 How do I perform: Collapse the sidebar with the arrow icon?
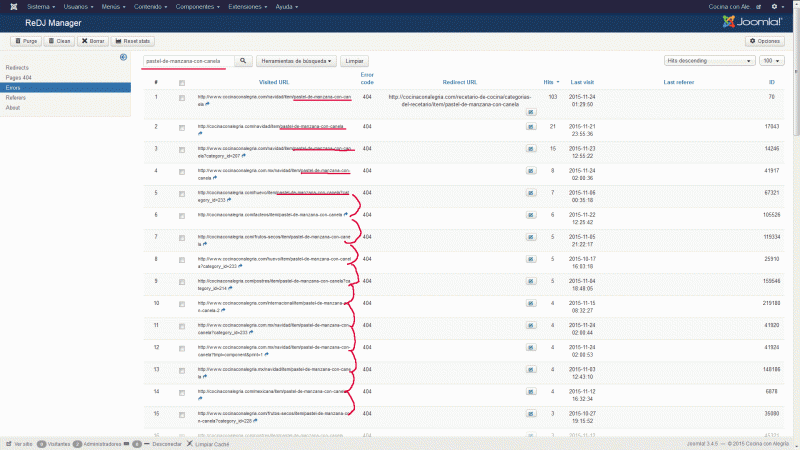pos(123,57)
